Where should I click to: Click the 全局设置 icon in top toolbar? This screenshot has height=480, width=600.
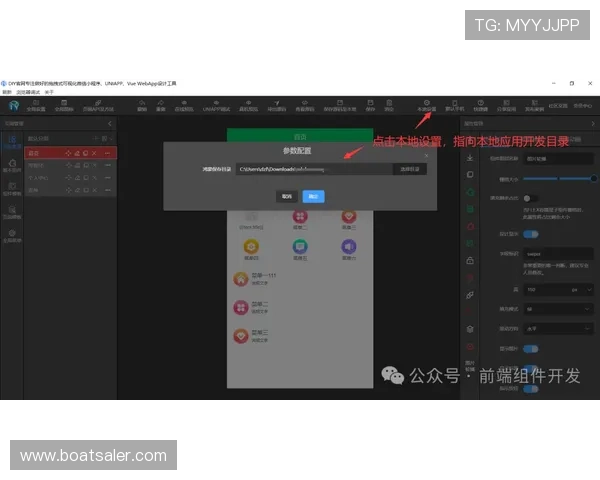click(36, 102)
